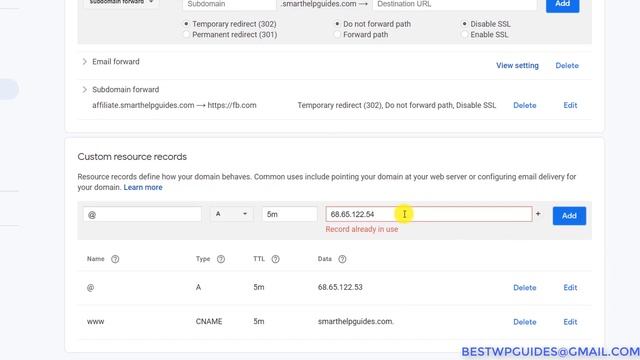Image resolution: width=640 pixels, height=360 pixels.
Task: Click the www record name cell
Action: point(96,322)
